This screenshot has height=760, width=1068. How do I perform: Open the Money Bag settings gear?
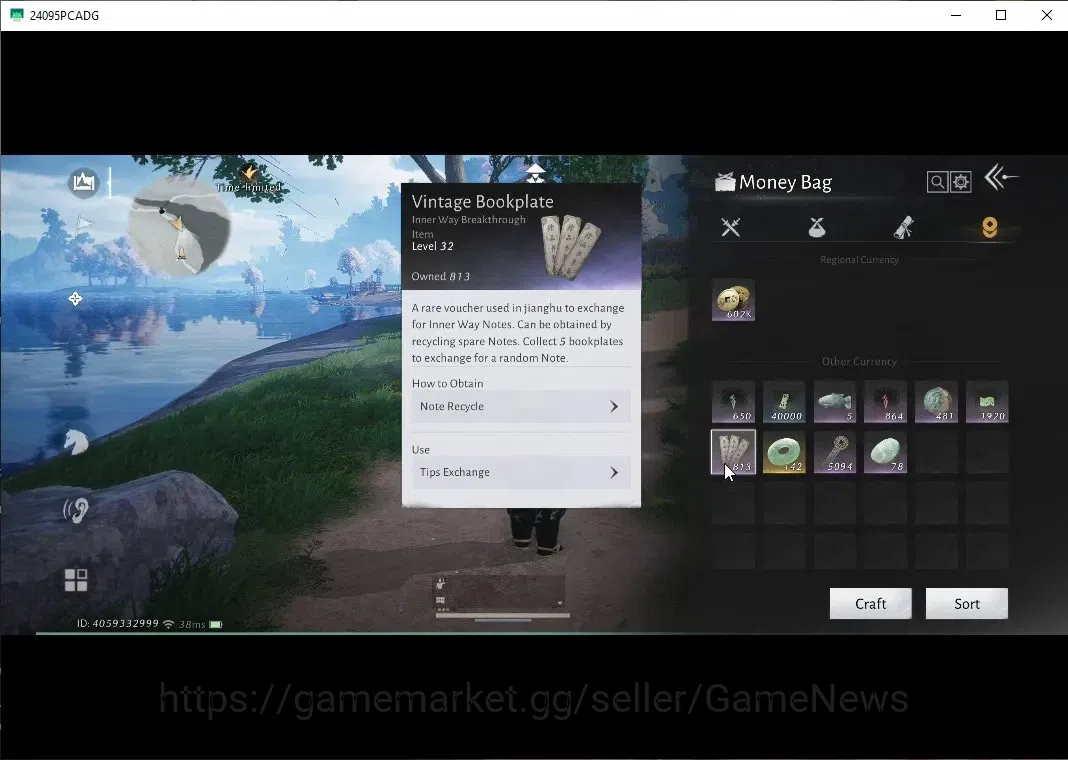960,182
